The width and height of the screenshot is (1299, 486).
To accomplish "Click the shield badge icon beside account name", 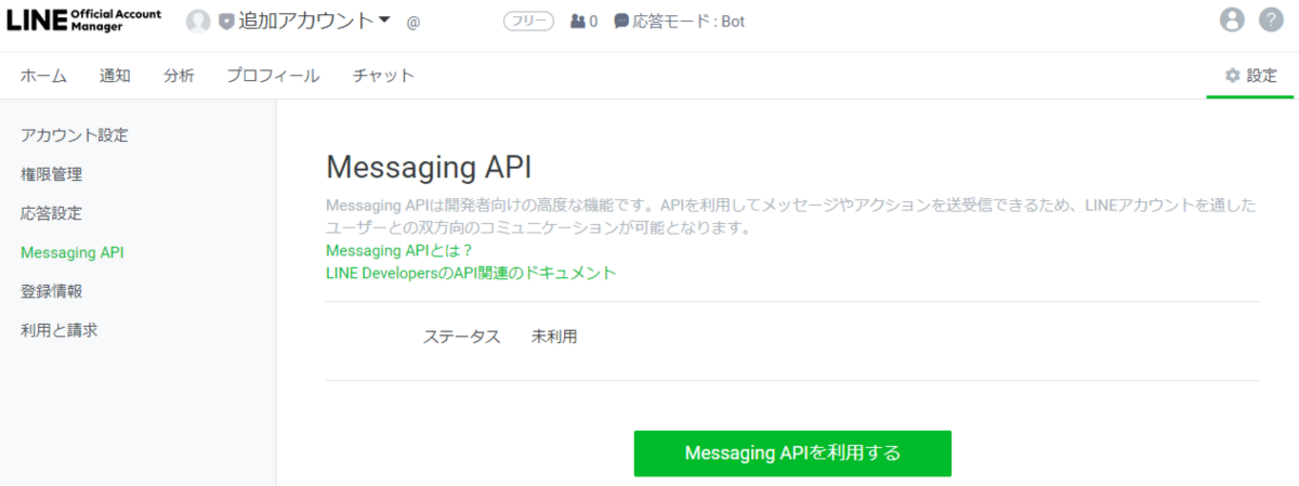I will click(x=226, y=21).
